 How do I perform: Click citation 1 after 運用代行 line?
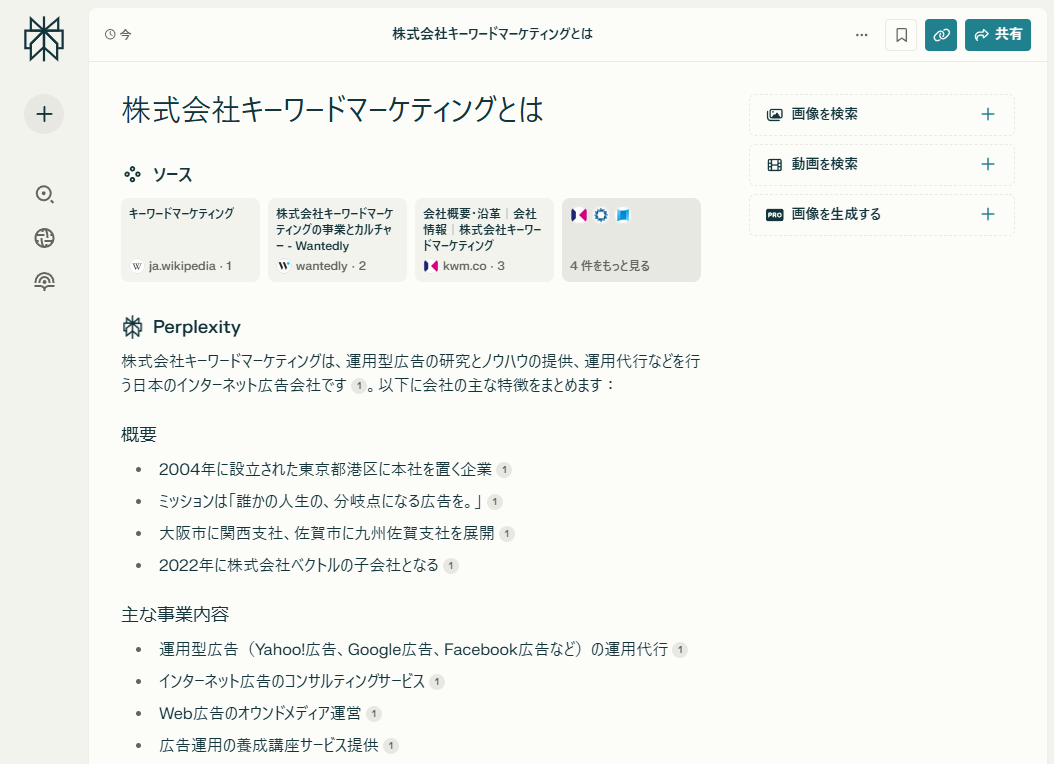pyautogui.click(x=680, y=650)
